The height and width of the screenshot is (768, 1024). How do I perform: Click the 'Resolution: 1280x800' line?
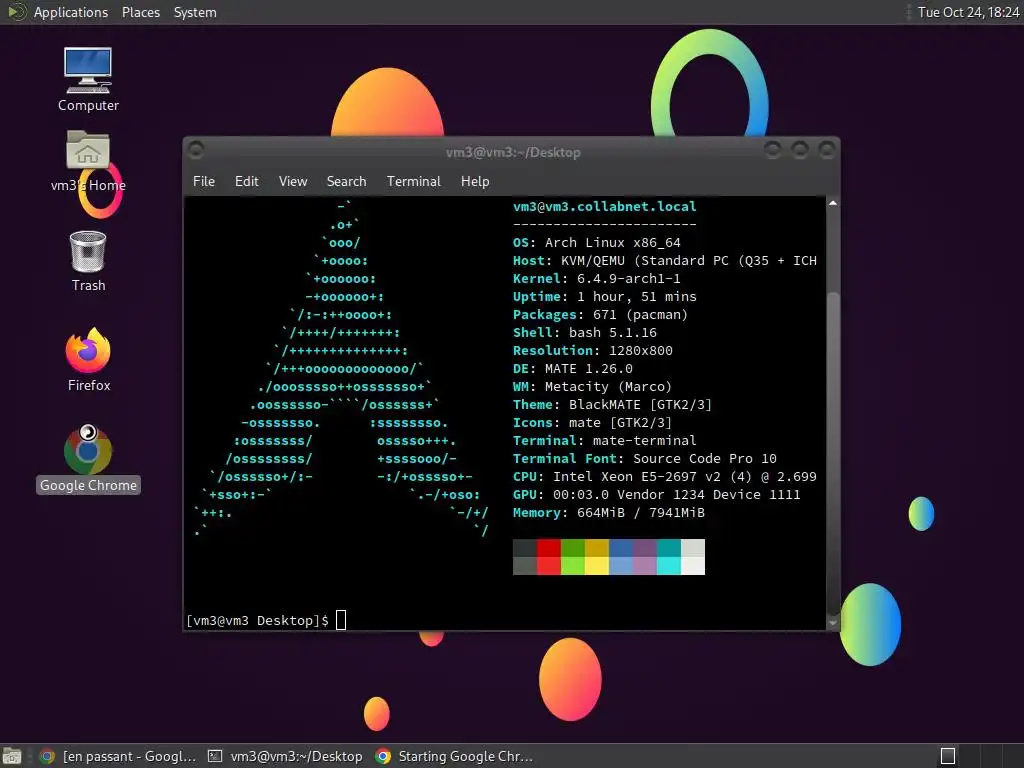click(592, 351)
